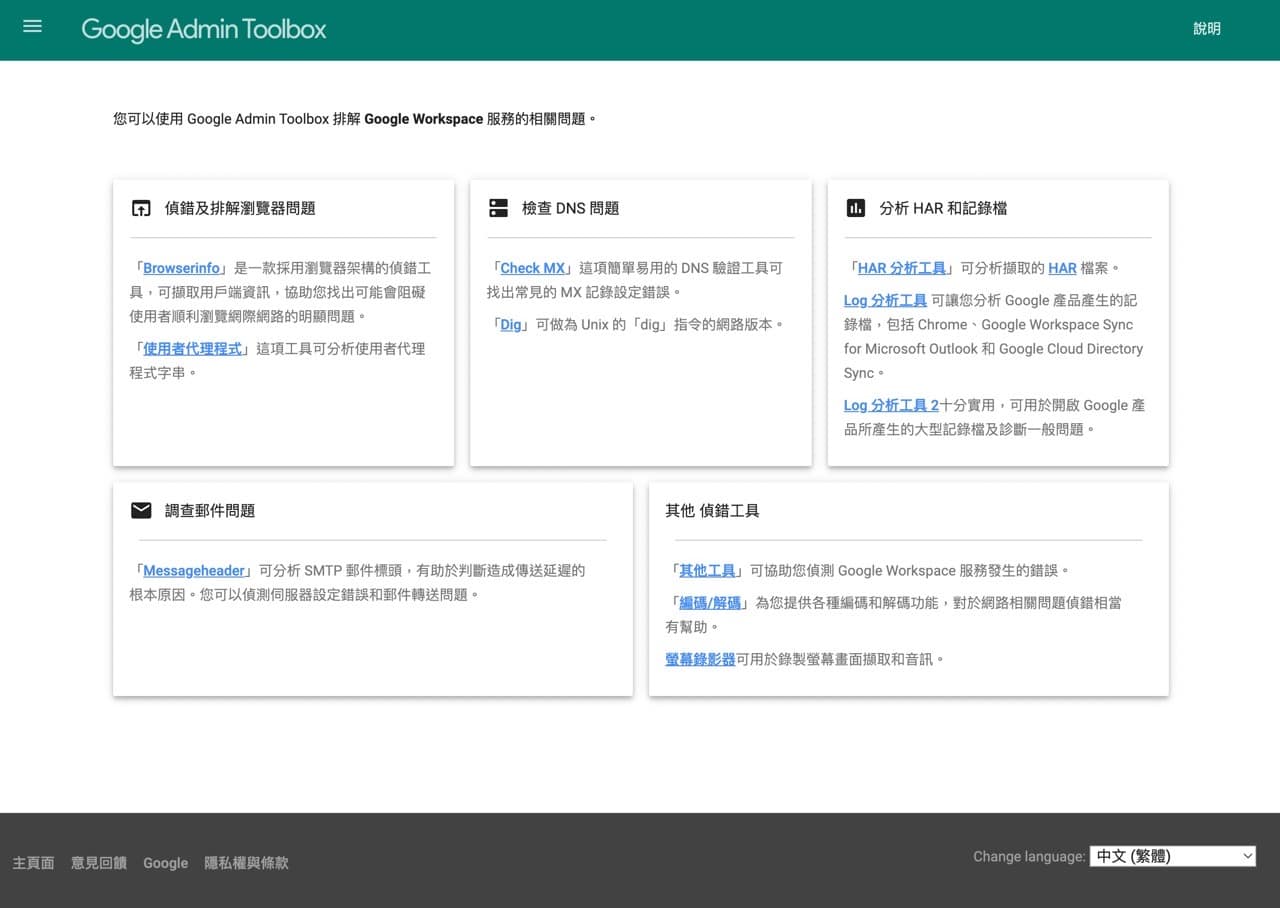Open the 說明 help link
Image resolution: width=1280 pixels, height=908 pixels.
[1207, 29]
